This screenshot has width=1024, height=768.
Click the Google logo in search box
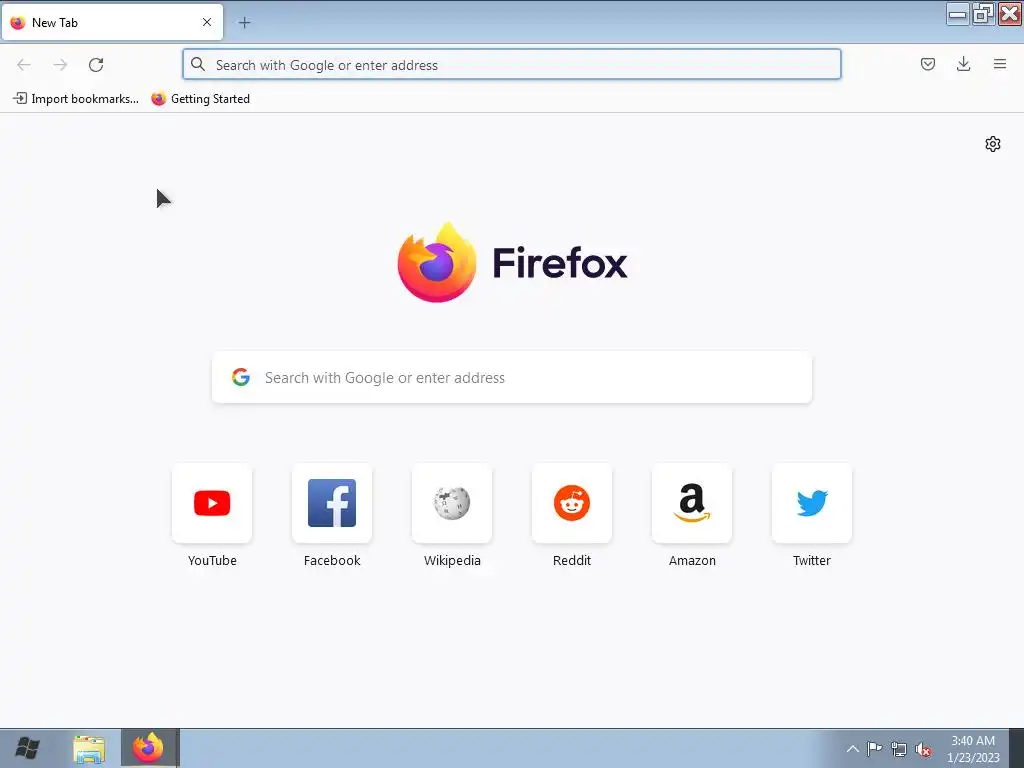pos(241,377)
